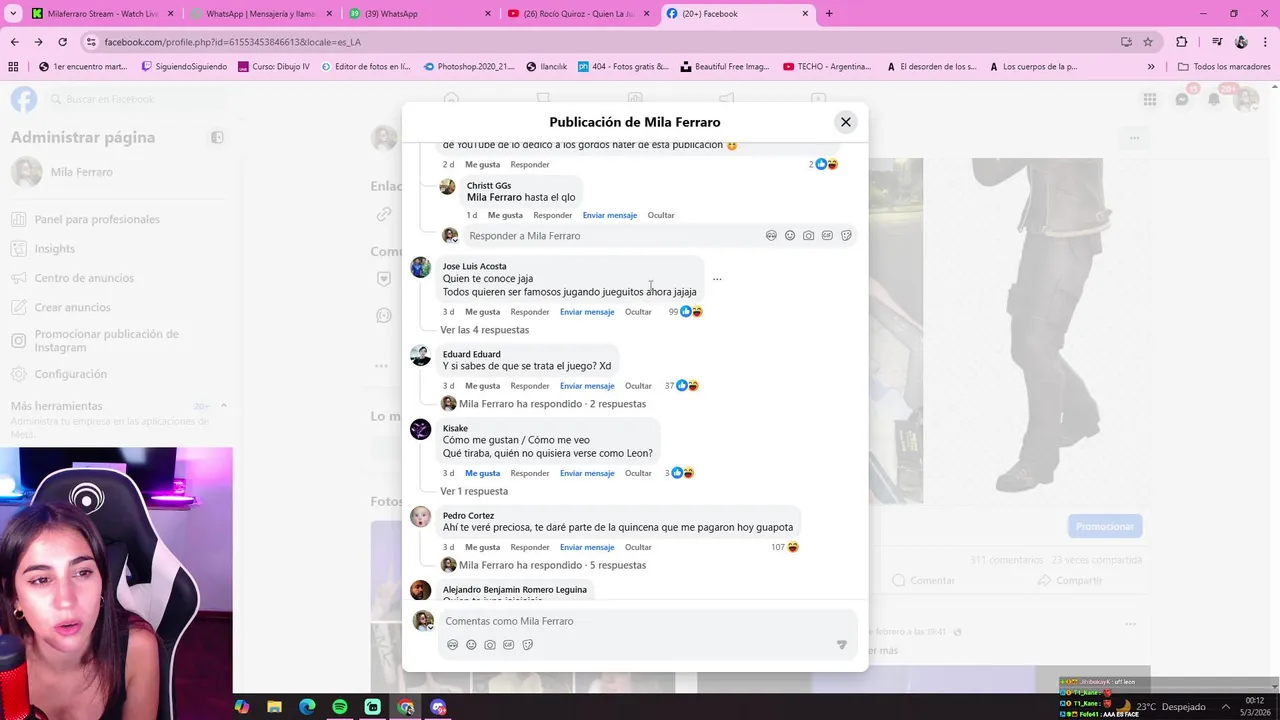Open File Explorer from the taskbar
1280x720 pixels.
coord(274,707)
